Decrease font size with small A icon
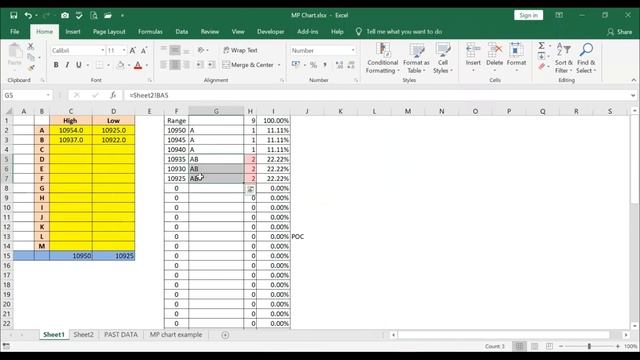The width and height of the screenshot is (640, 360). [x=144, y=51]
